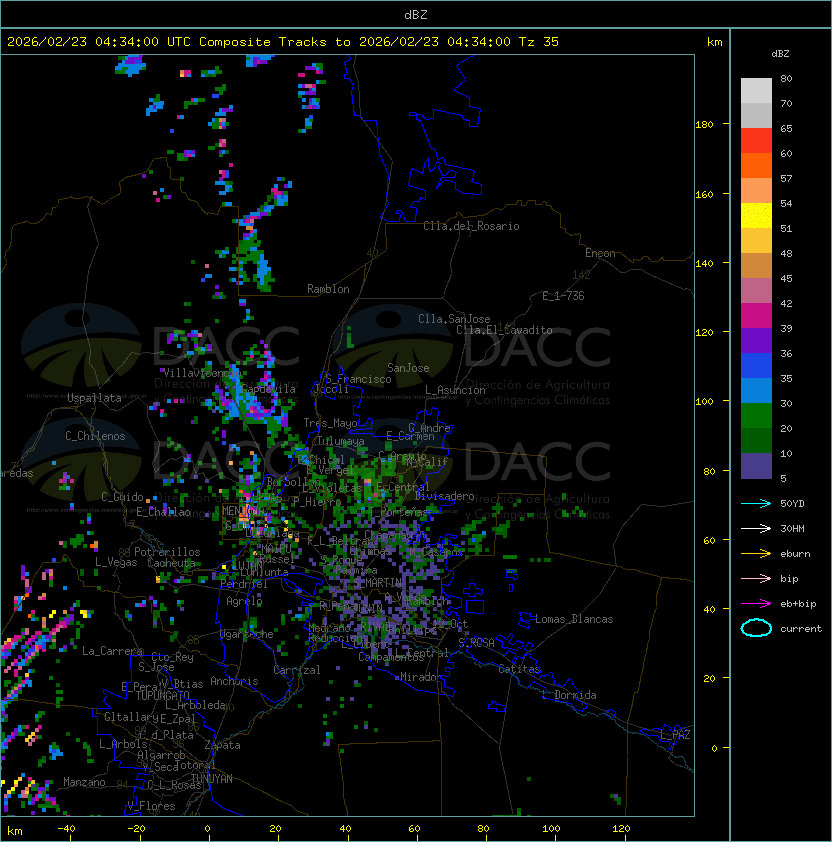This screenshot has width=832, height=842.
Task: Select the slate purple bottom swatch in scale
Action: [756, 466]
